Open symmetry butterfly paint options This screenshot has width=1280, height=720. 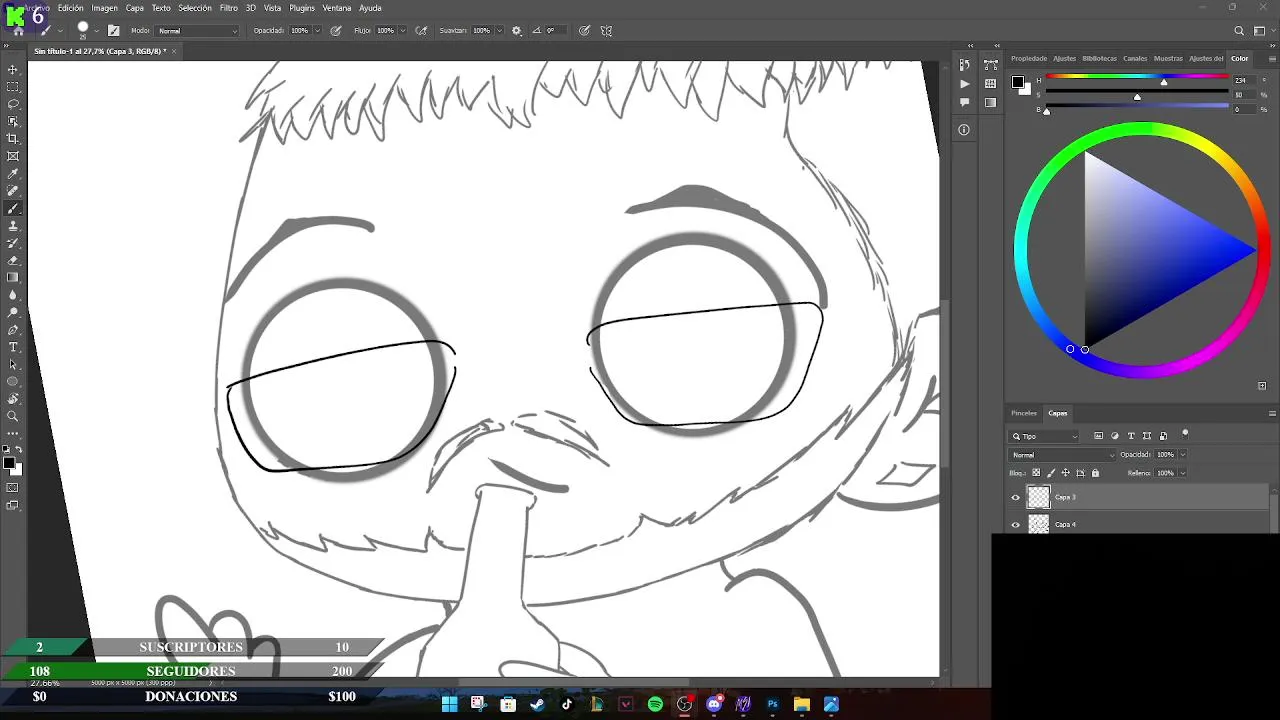(606, 30)
